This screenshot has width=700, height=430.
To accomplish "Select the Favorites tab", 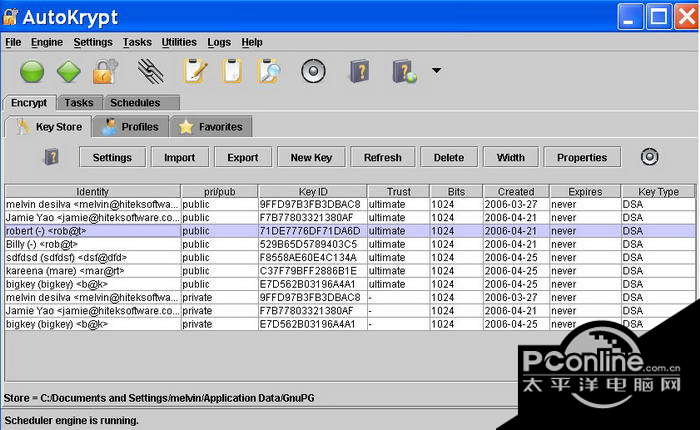I will click(x=211, y=127).
